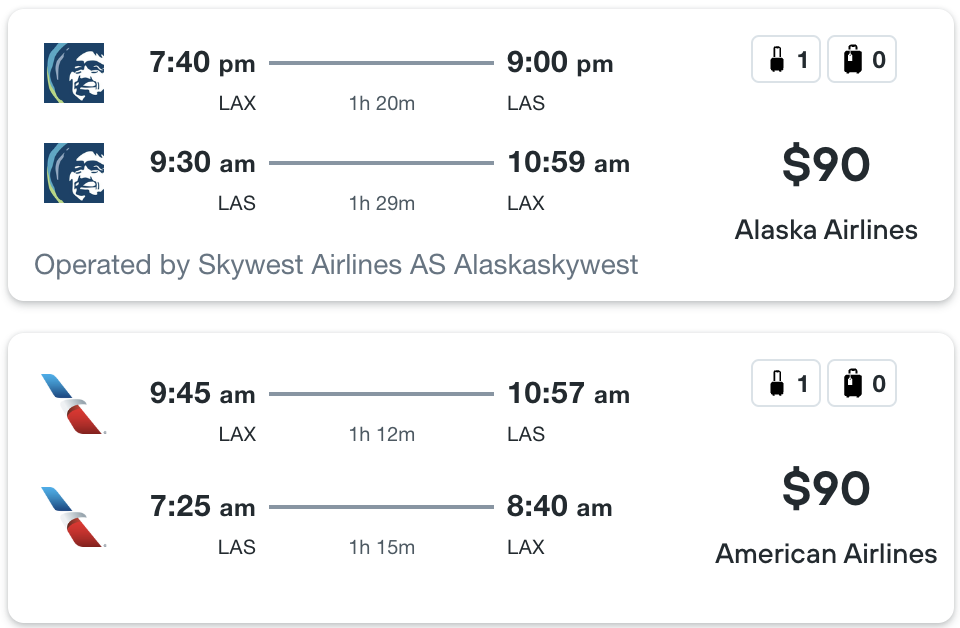Click the 9:00 pm LAS arrival time

(560, 64)
